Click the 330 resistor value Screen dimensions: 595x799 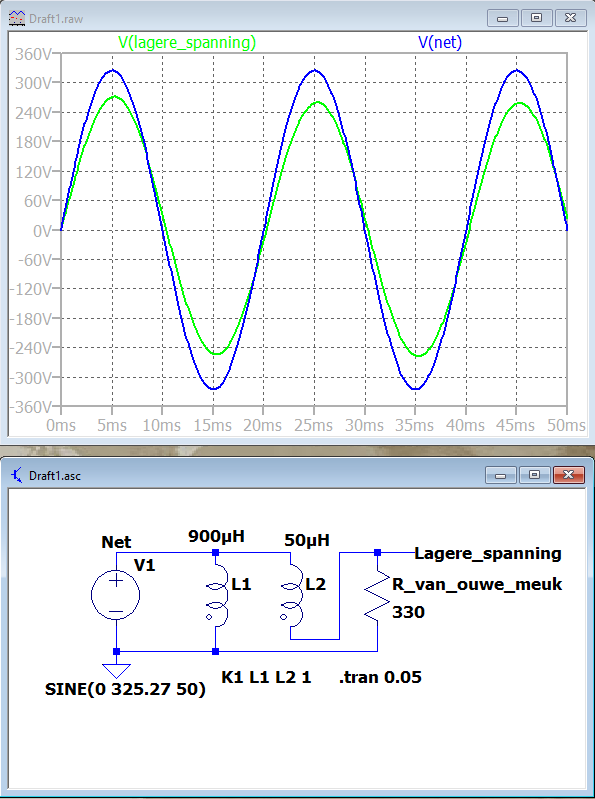pyautogui.click(x=408, y=612)
